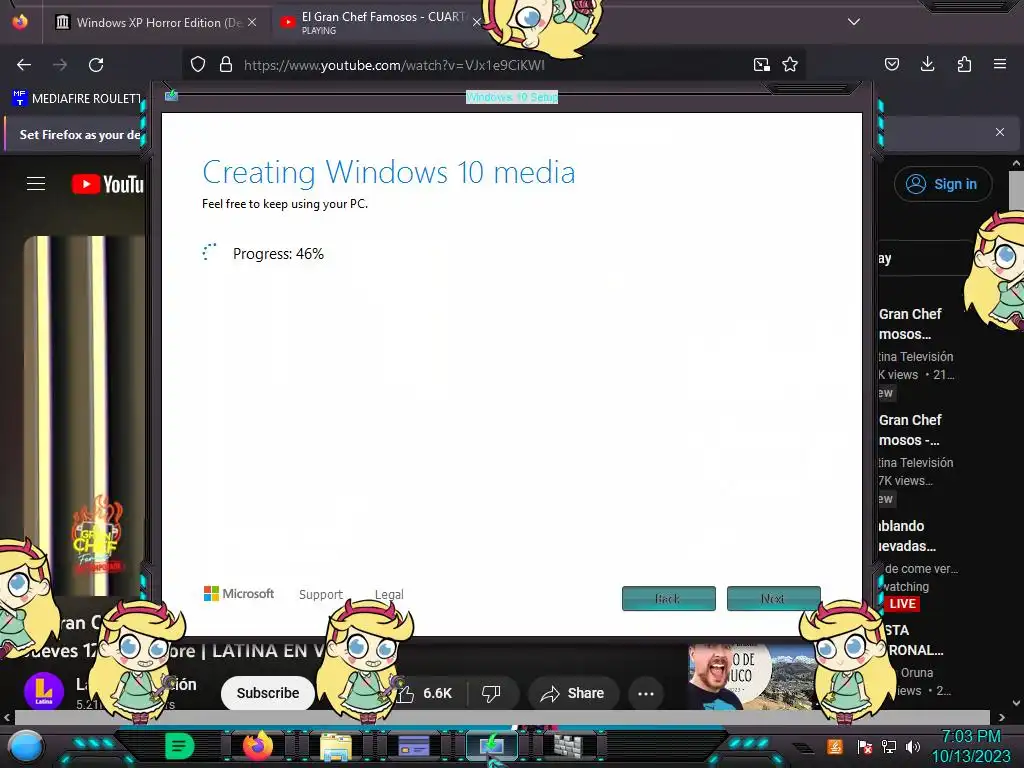Open the Latina channel avatar

click(x=44, y=692)
